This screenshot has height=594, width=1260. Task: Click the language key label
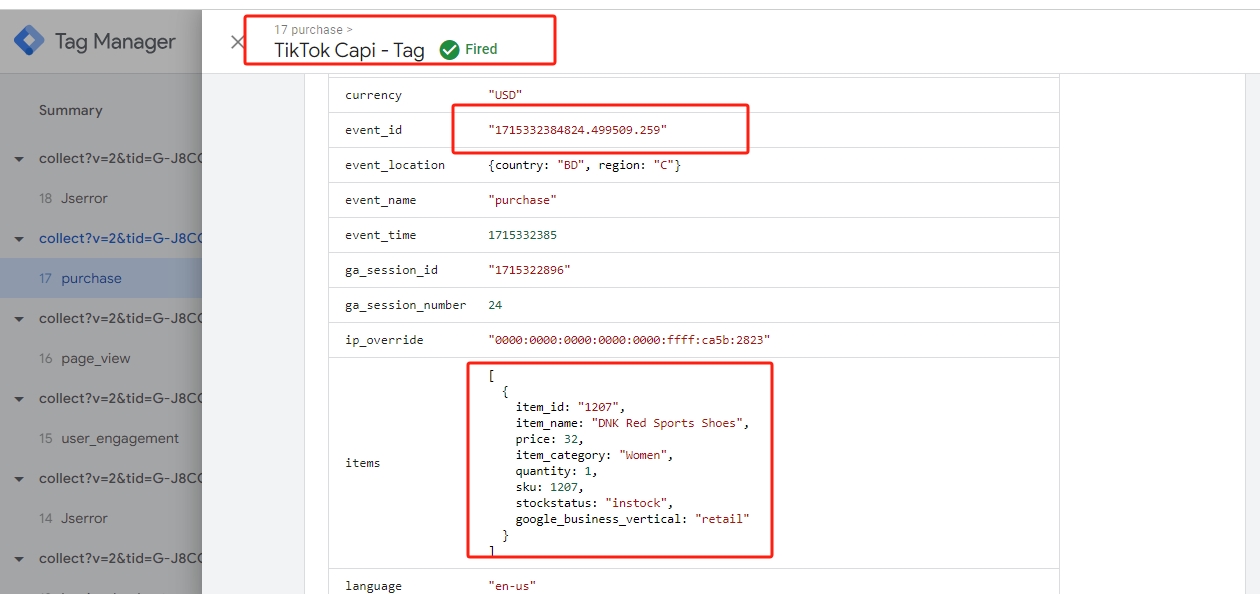[373, 586]
